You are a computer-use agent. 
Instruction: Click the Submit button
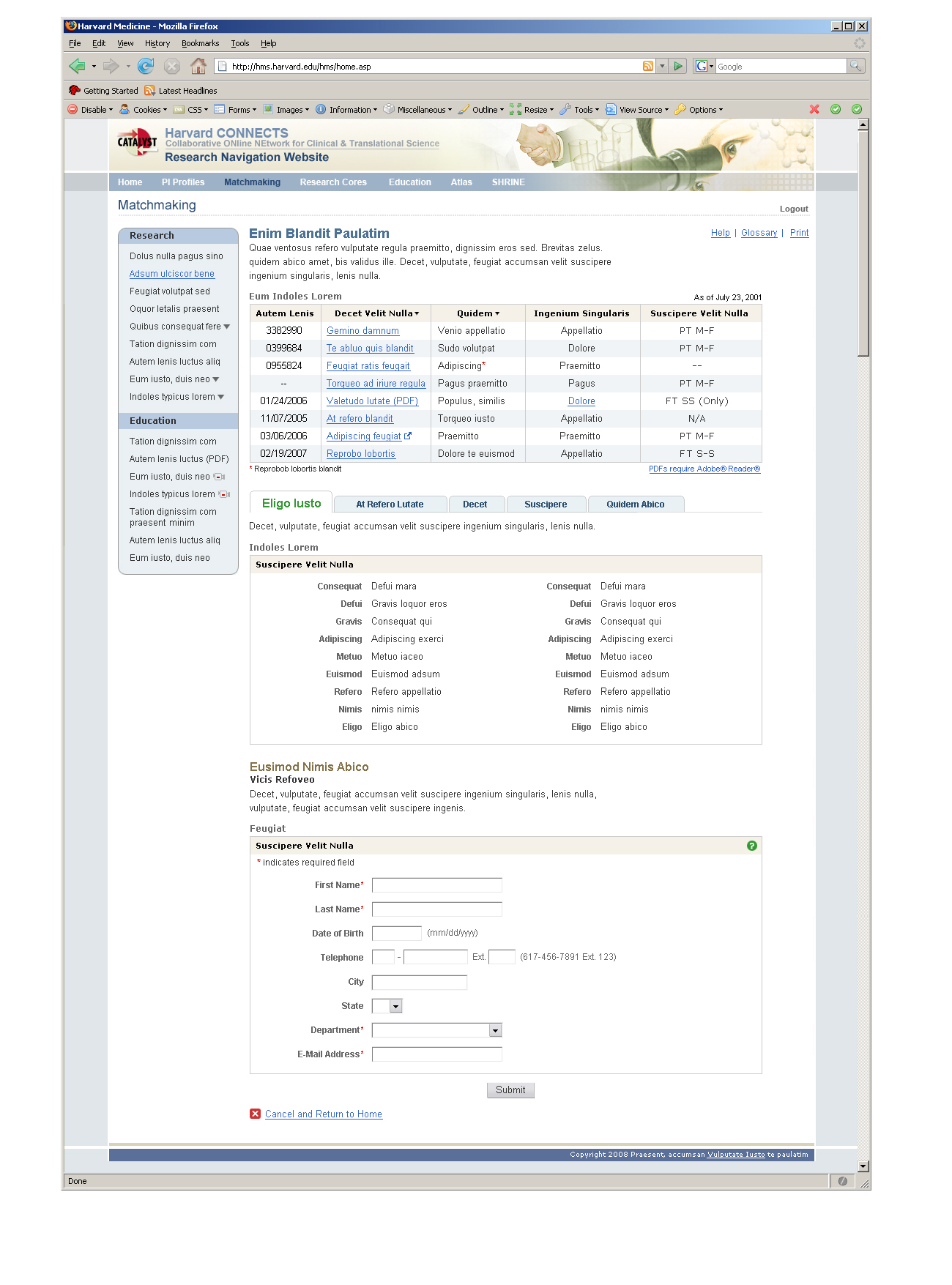(x=510, y=1090)
